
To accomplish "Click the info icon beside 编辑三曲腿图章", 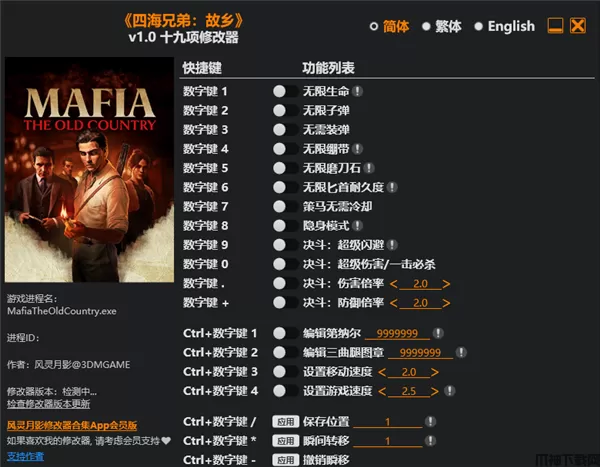I will [x=461, y=352].
